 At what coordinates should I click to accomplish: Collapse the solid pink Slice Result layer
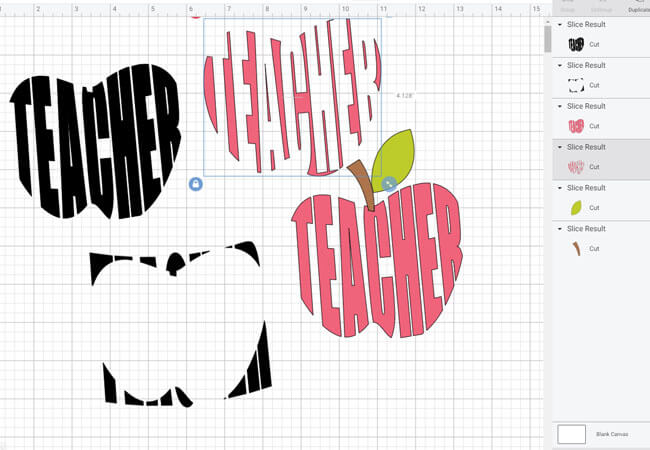click(560, 106)
